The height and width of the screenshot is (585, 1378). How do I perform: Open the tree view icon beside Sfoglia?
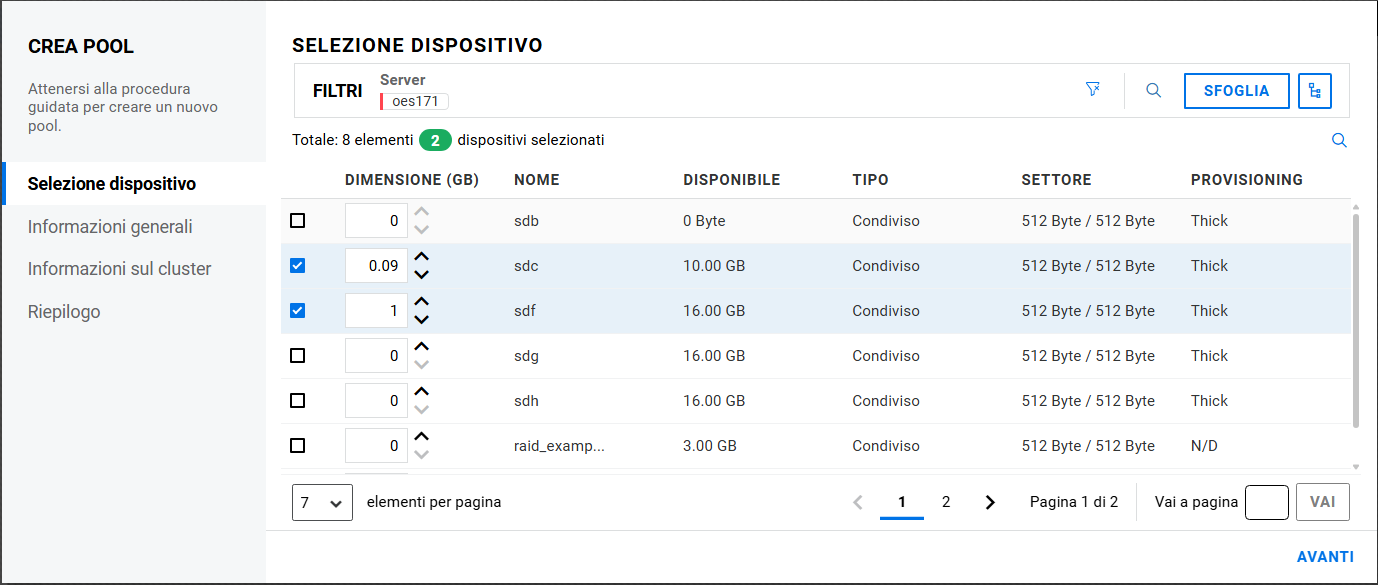[1315, 91]
